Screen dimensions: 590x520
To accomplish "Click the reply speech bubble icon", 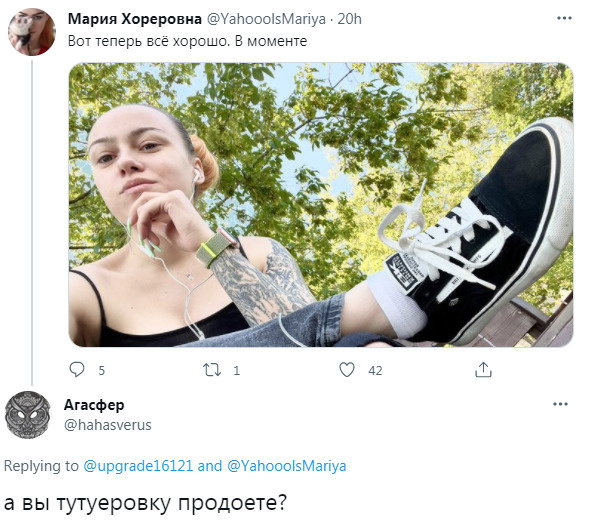I will point(77,369).
